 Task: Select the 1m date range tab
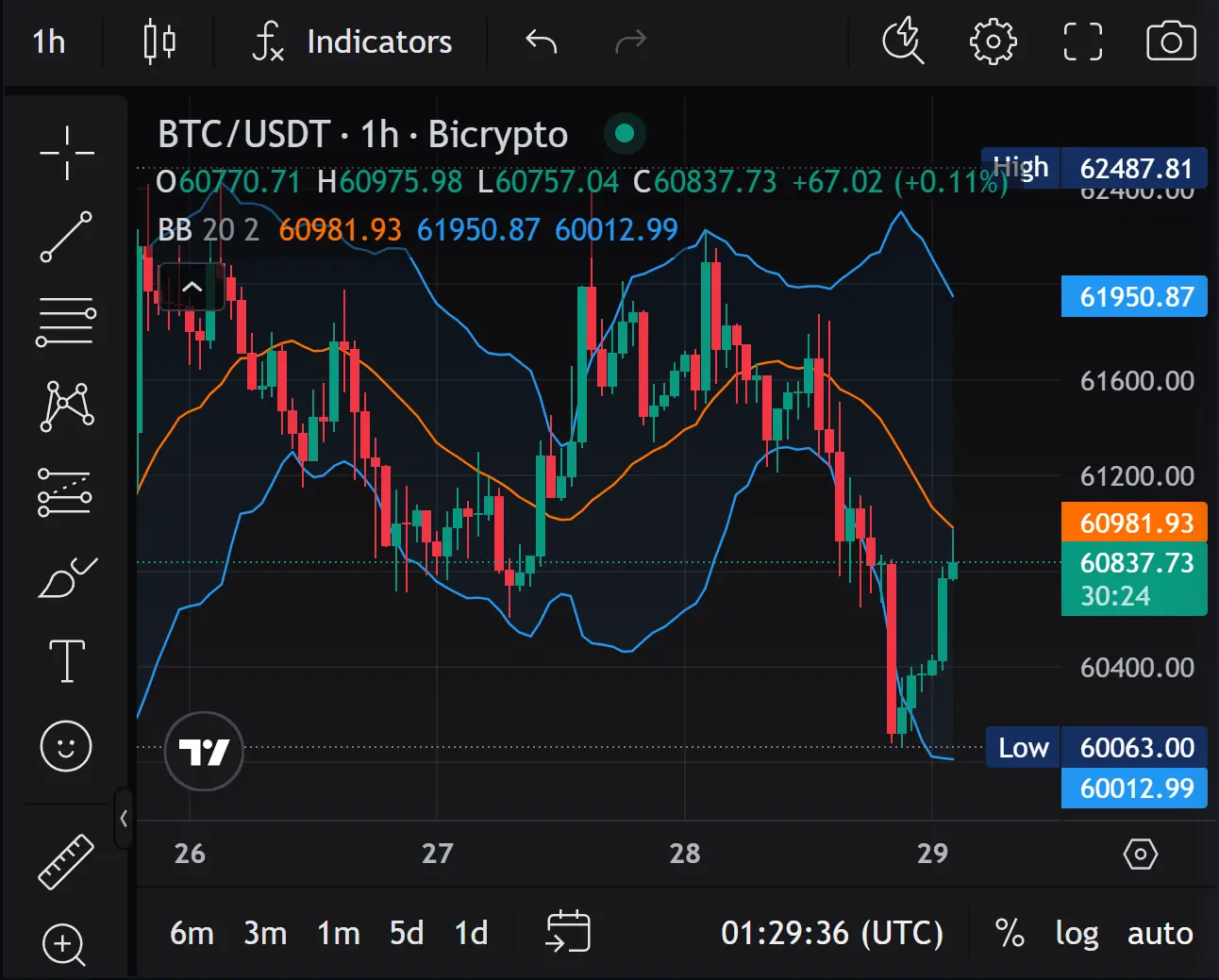pyautogui.click(x=338, y=933)
